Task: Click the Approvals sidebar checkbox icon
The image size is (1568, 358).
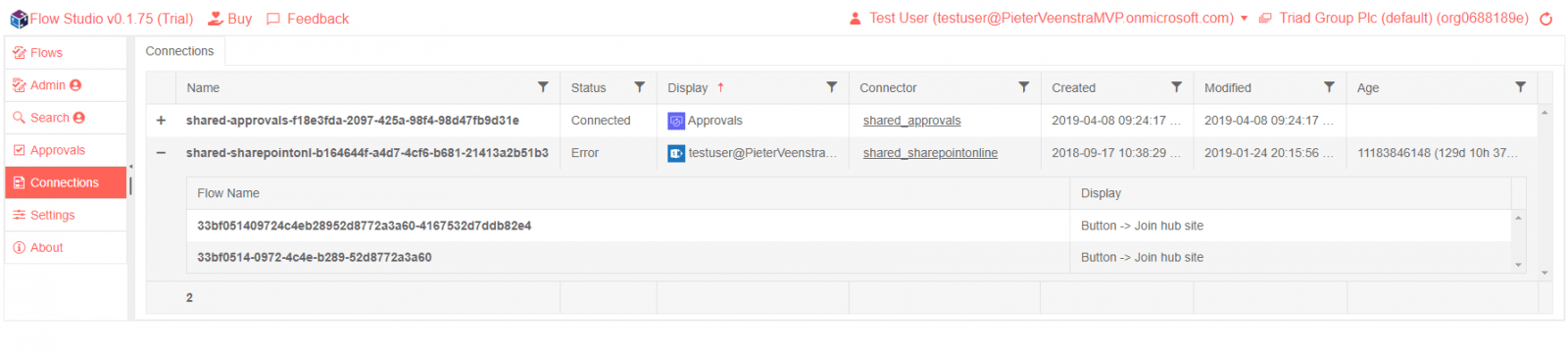Action: click(x=19, y=150)
